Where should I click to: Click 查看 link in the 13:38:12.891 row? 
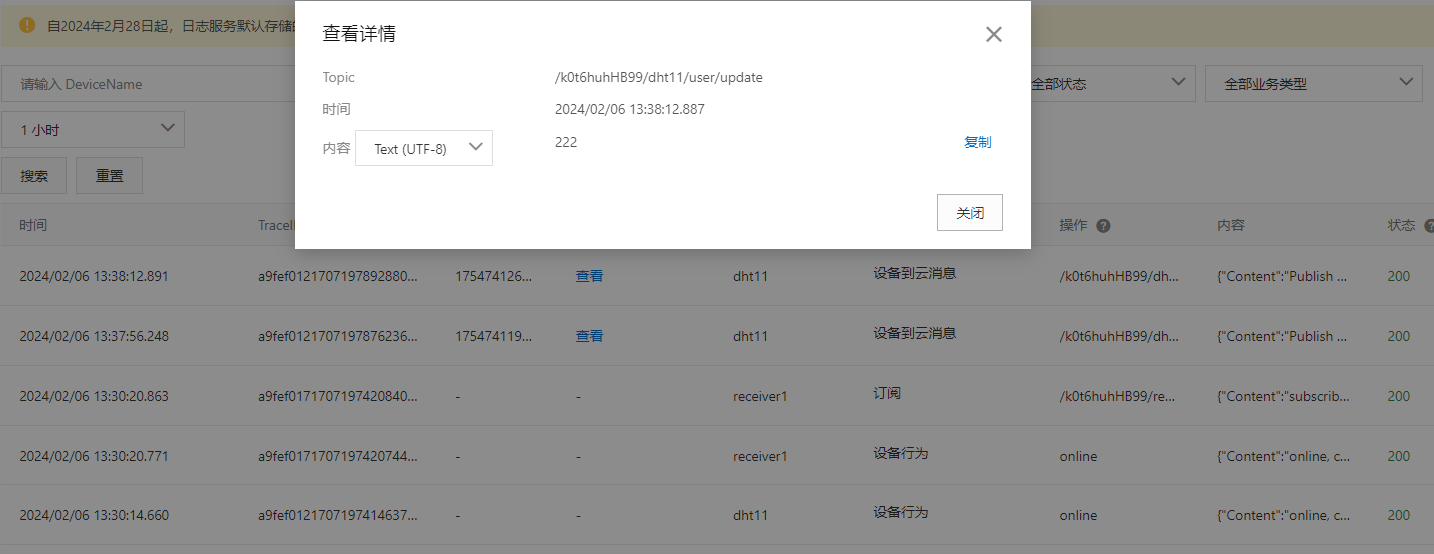pos(589,276)
